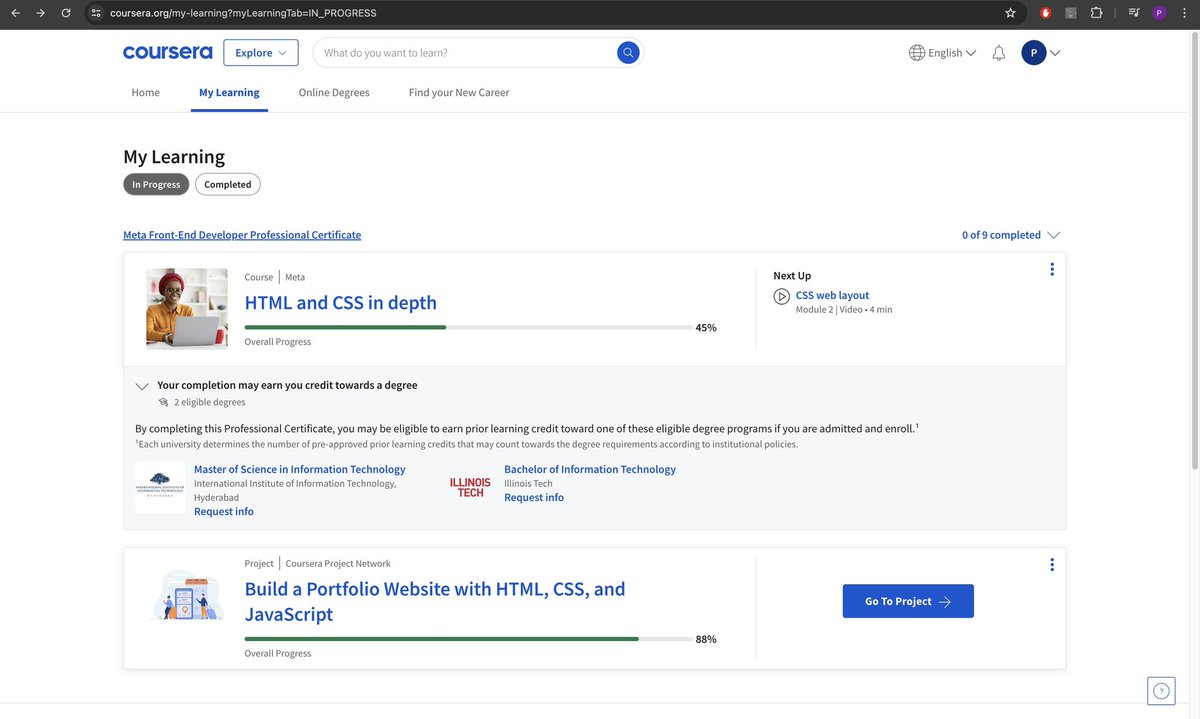Expand the English language dropdown

941,52
